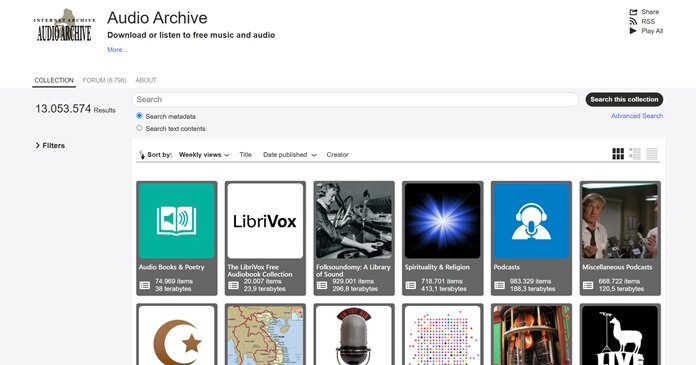
Task: Open the Vietnam map collection tile
Action: 265,335
